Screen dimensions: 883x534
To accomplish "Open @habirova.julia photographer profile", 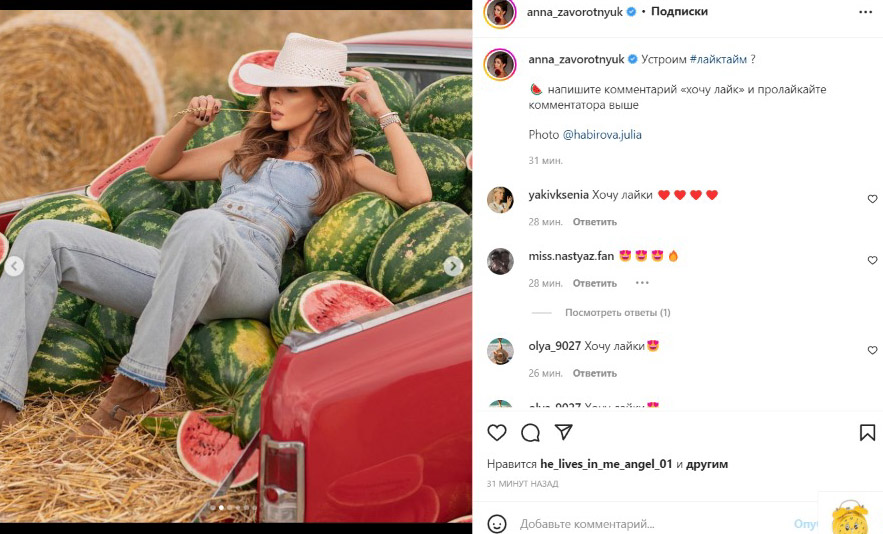I will 602,134.
